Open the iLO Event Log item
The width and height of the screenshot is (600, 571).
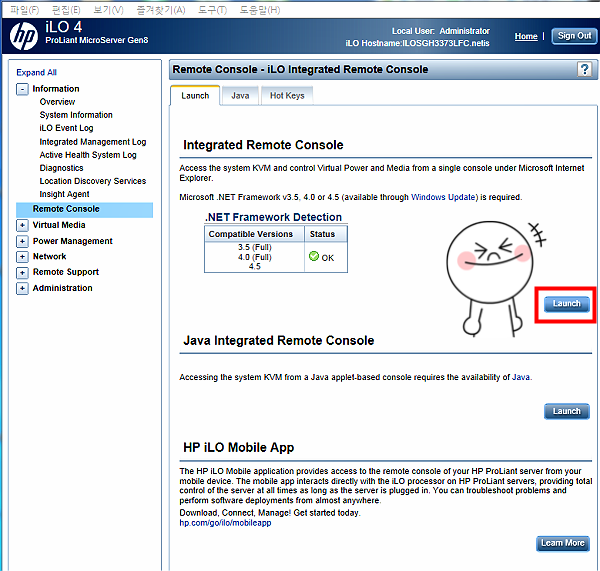(67, 128)
